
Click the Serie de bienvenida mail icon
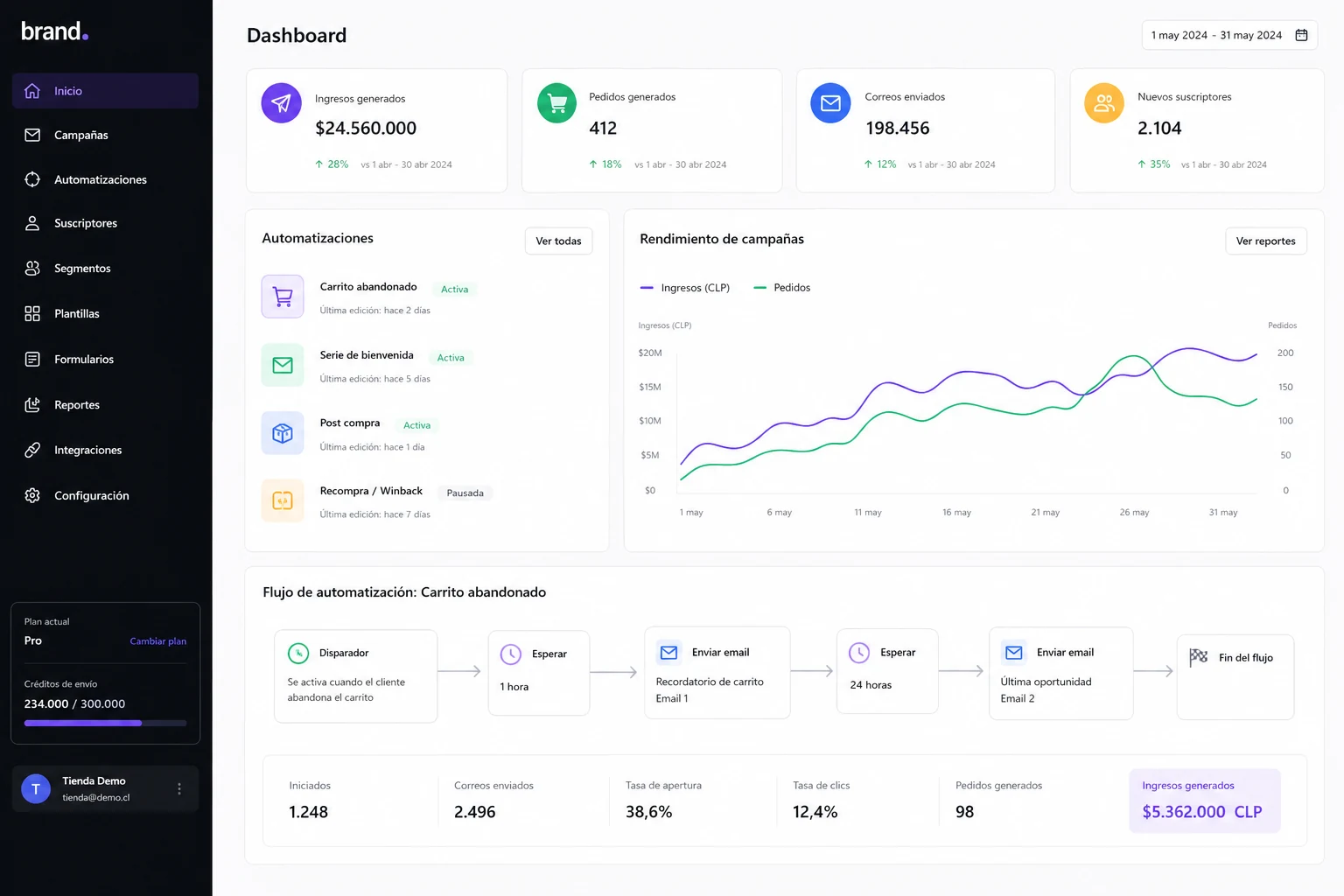pos(283,365)
